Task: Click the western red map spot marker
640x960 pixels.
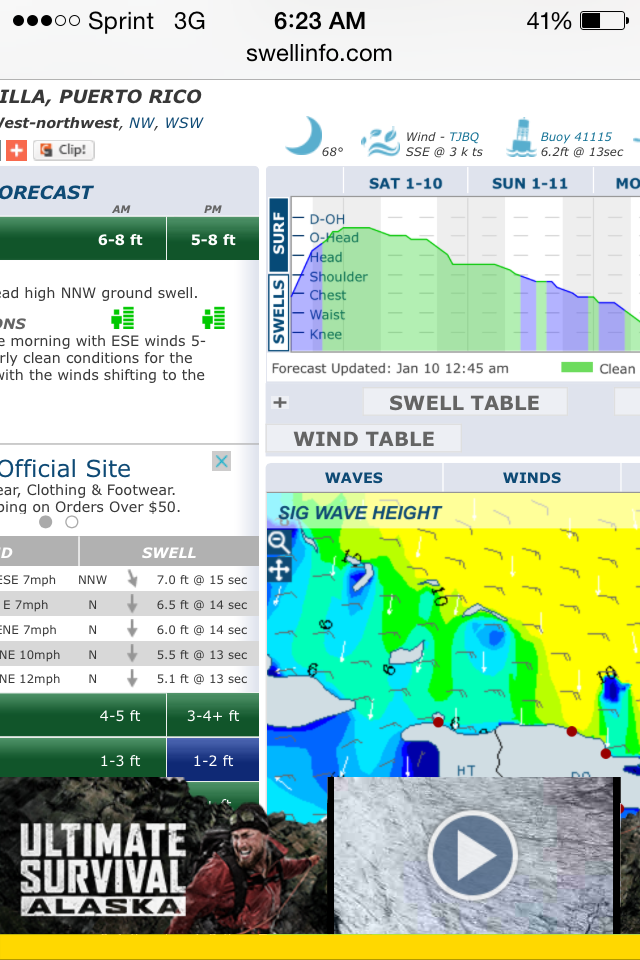Action: [x=438, y=722]
